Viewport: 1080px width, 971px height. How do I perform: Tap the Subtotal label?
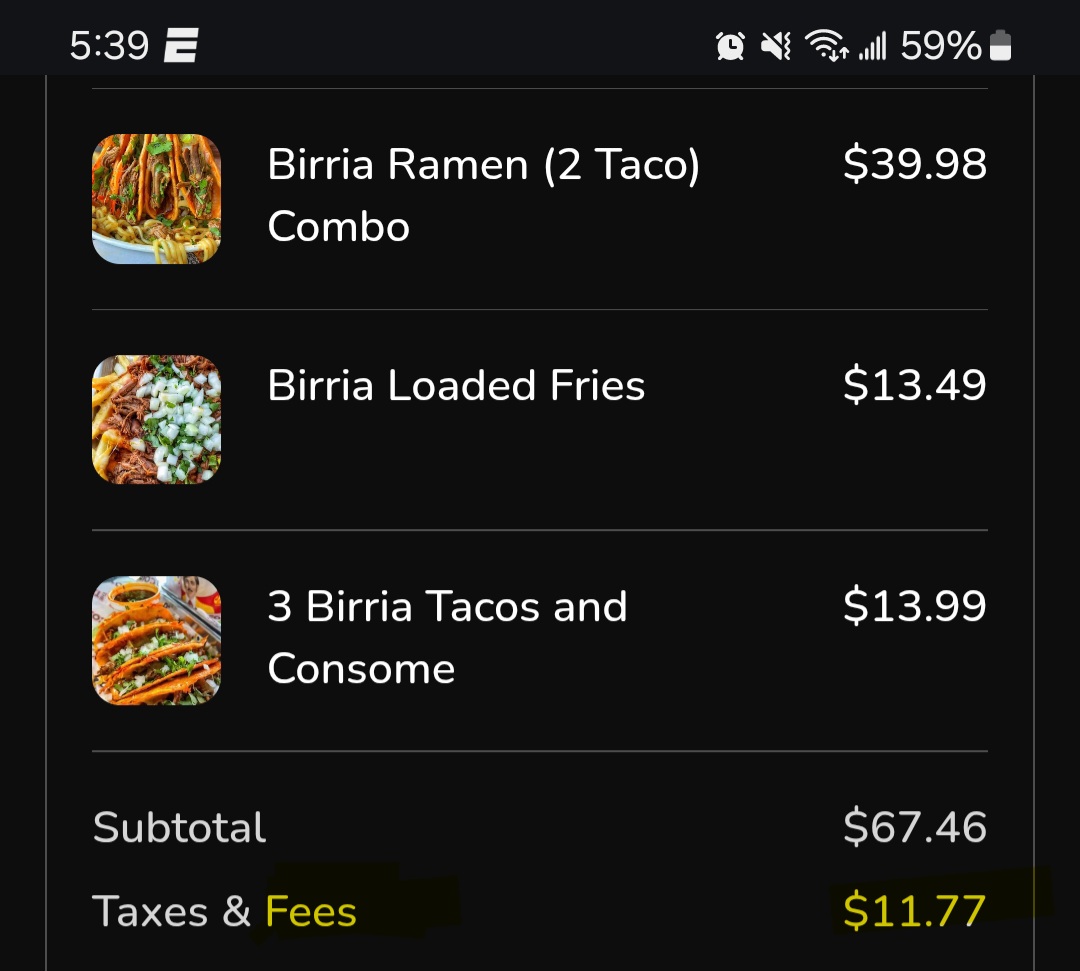pyautogui.click(x=180, y=828)
